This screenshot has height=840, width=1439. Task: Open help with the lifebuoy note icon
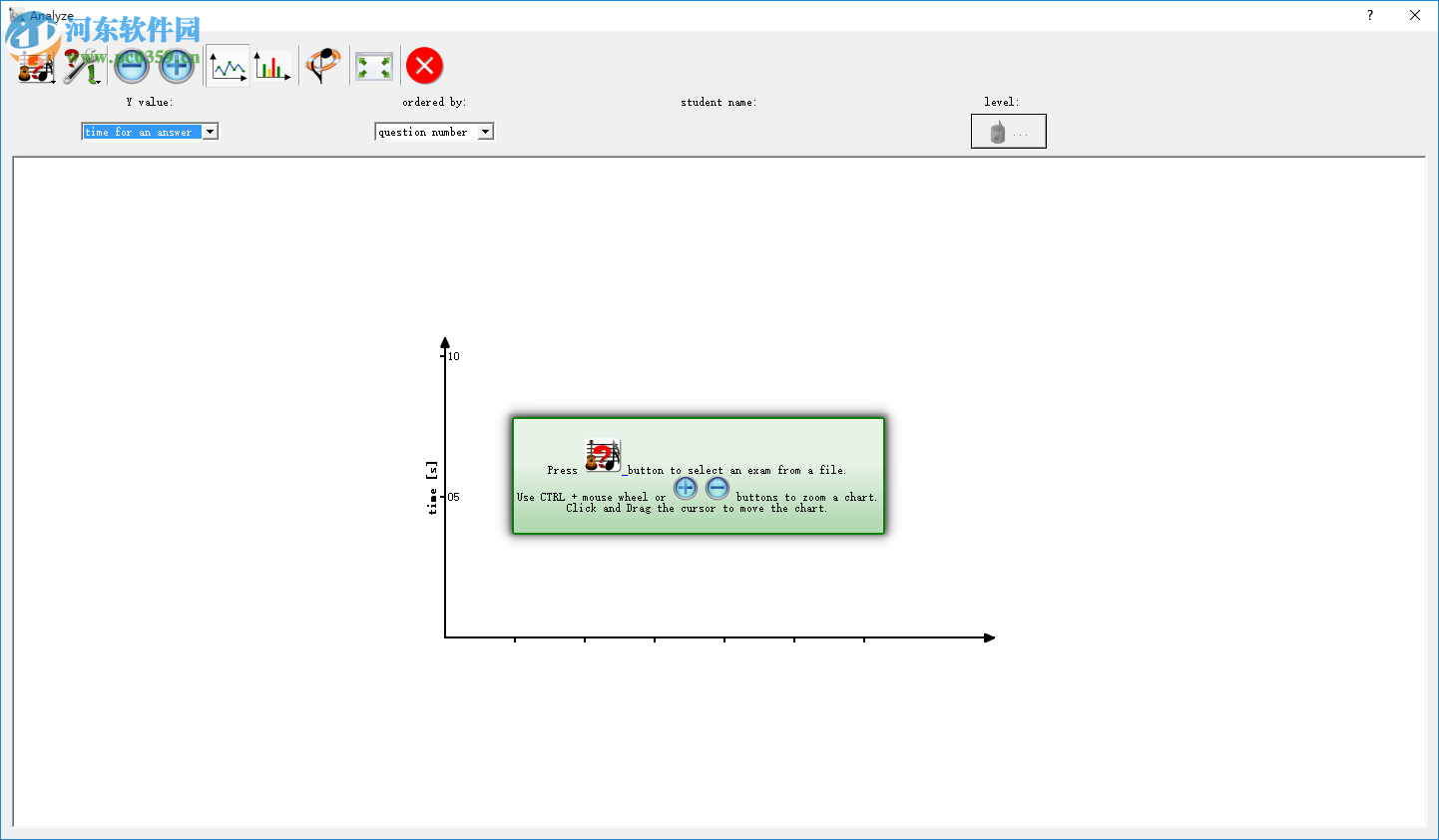(323, 67)
